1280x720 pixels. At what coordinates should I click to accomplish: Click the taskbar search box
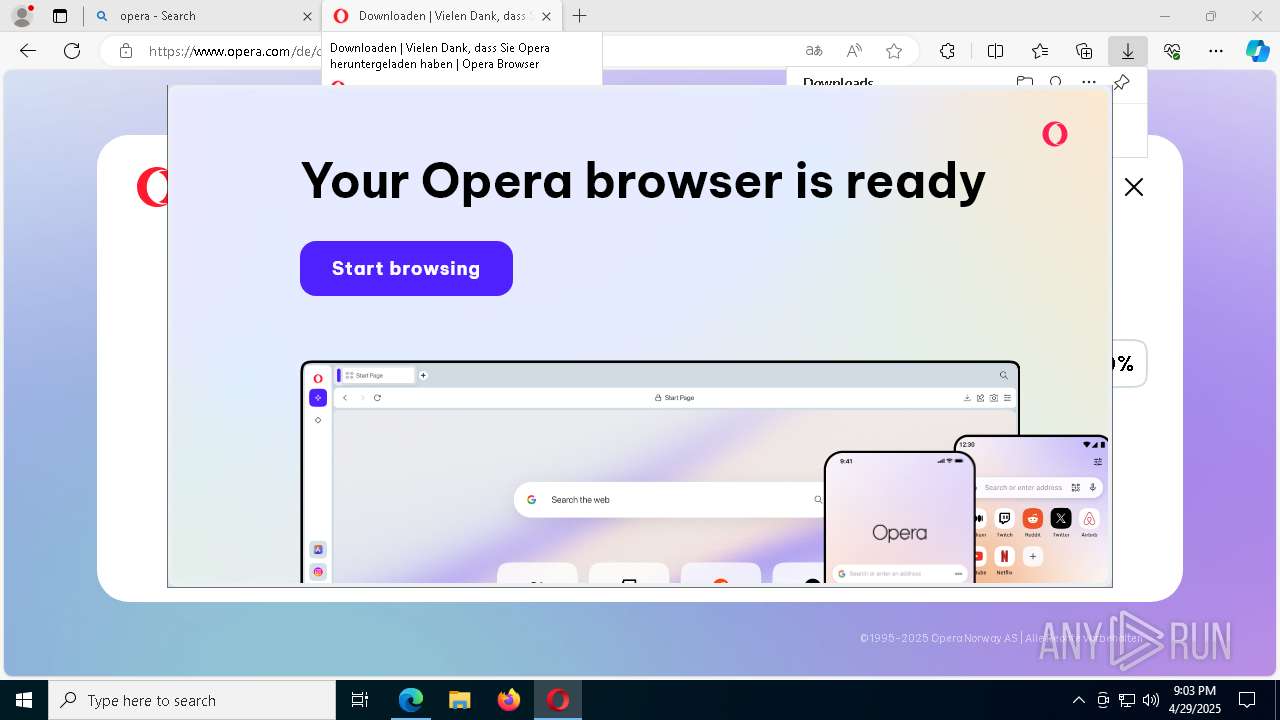click(x=192, y=700)
